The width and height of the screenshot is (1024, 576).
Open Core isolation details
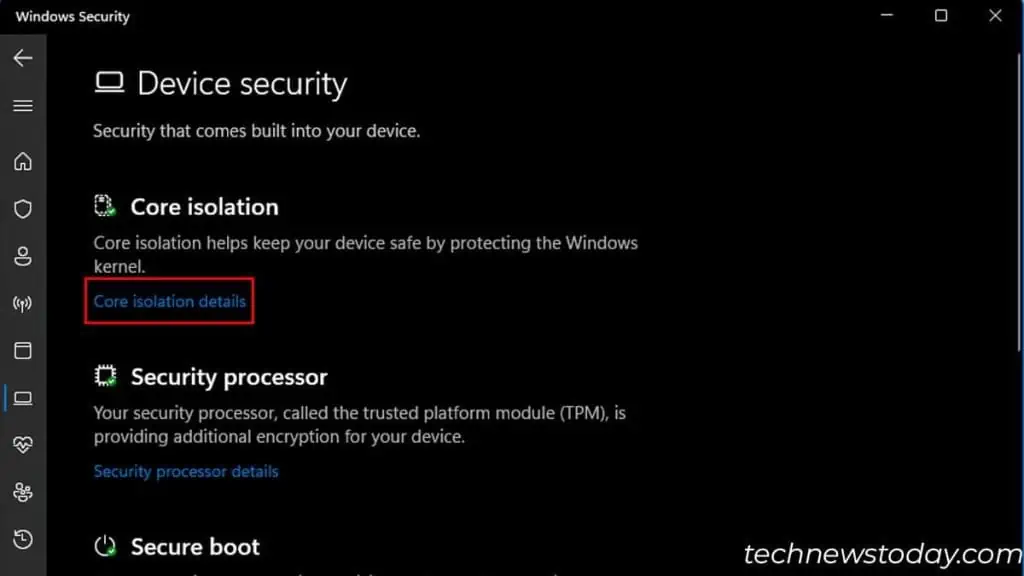coord(168,301)
